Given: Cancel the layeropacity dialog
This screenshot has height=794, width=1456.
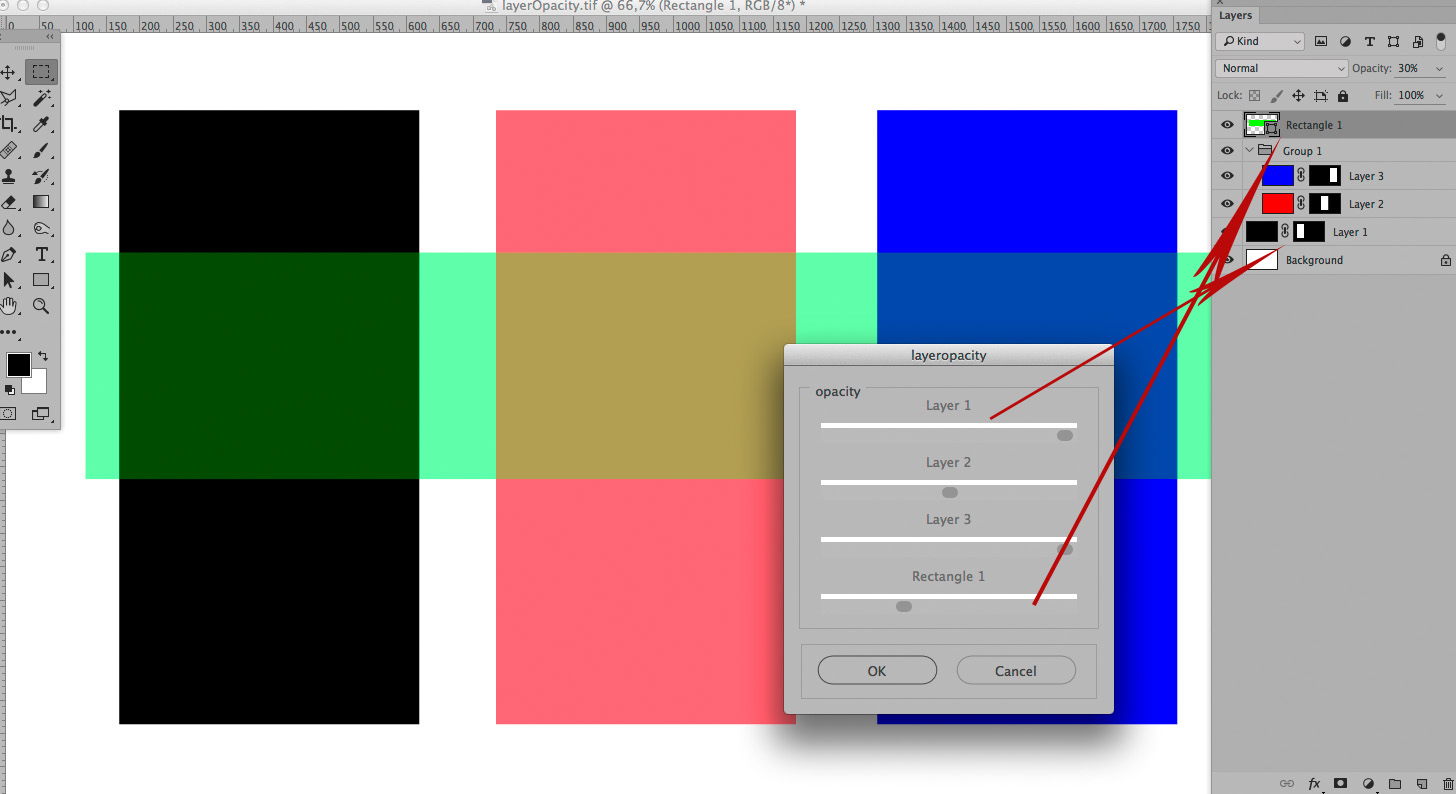Looking at the screenshot, I should [x=1016, y=671].
